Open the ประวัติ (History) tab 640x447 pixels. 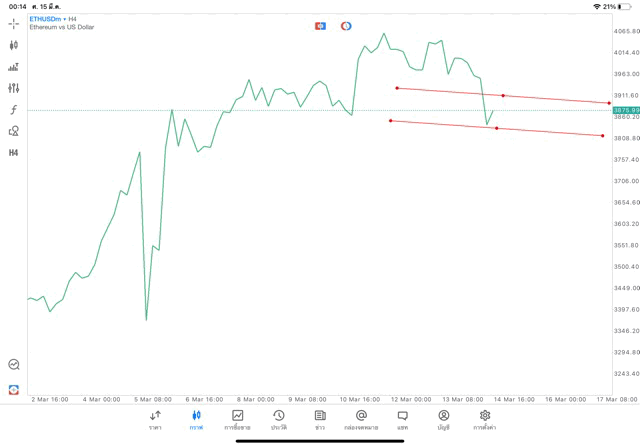click(x=279, y=420)
